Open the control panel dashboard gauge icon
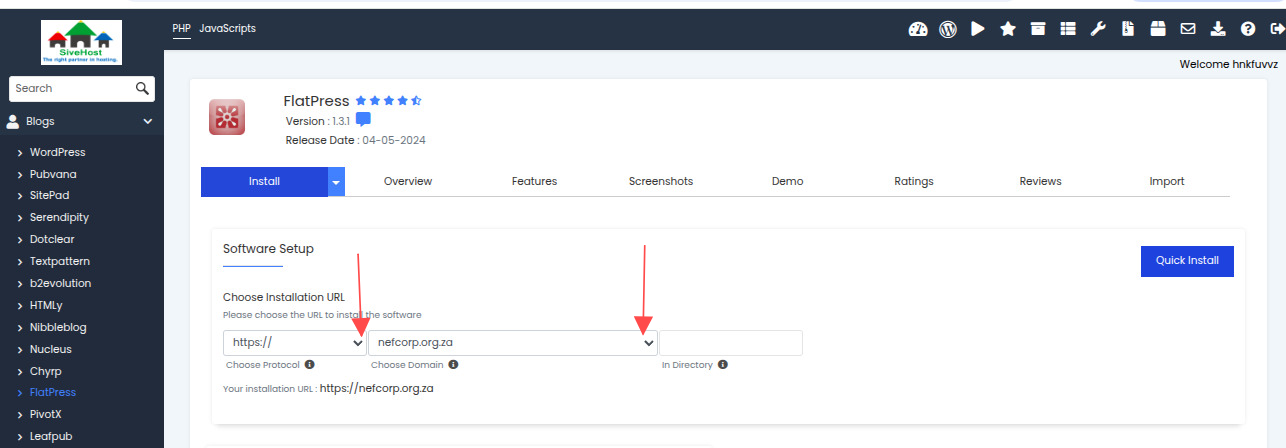This screenshot has height=448, width=1286. 918,29
